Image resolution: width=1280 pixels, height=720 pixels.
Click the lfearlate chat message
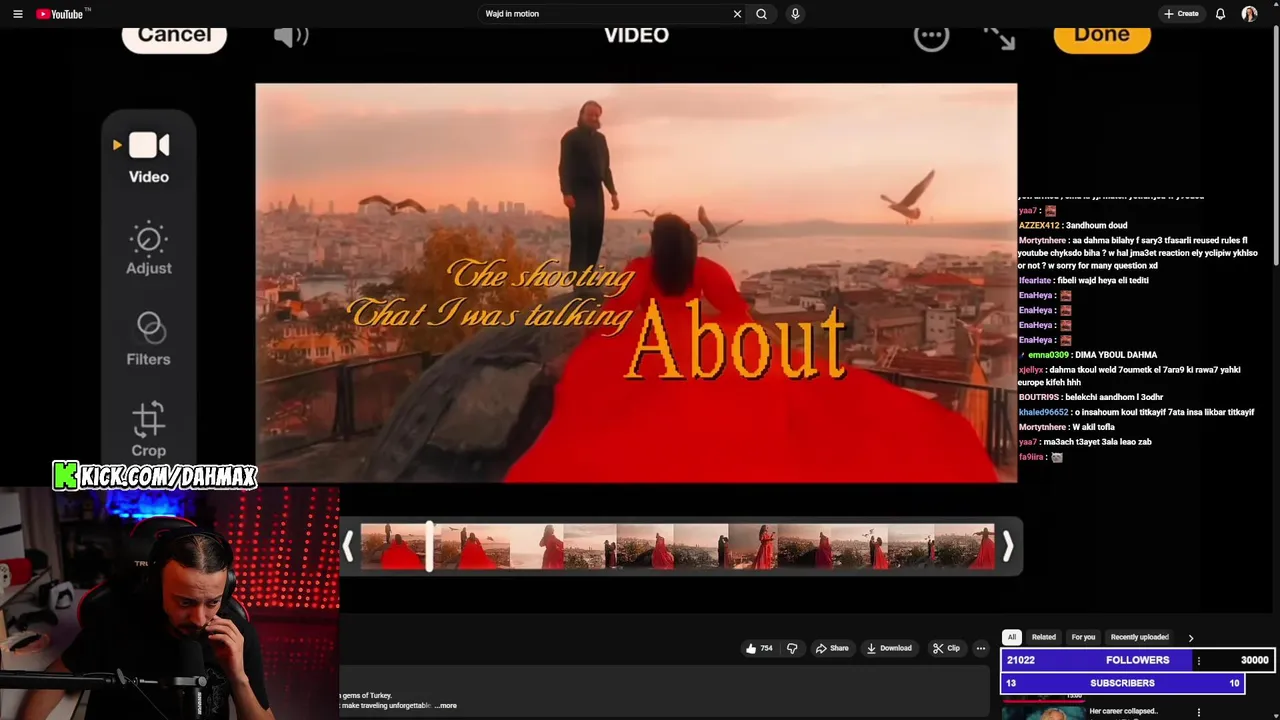(1083, 281)
